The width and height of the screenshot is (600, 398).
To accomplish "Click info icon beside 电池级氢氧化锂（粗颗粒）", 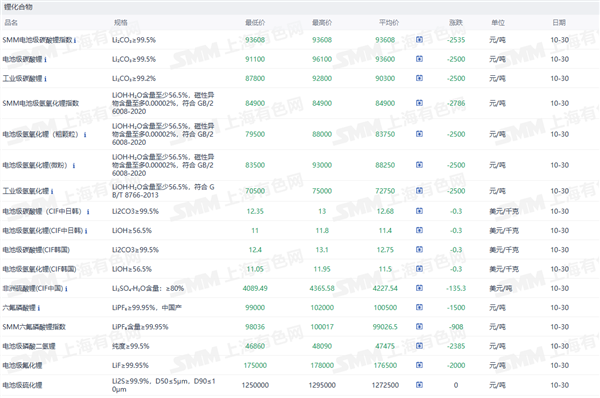I will point(85,135).
